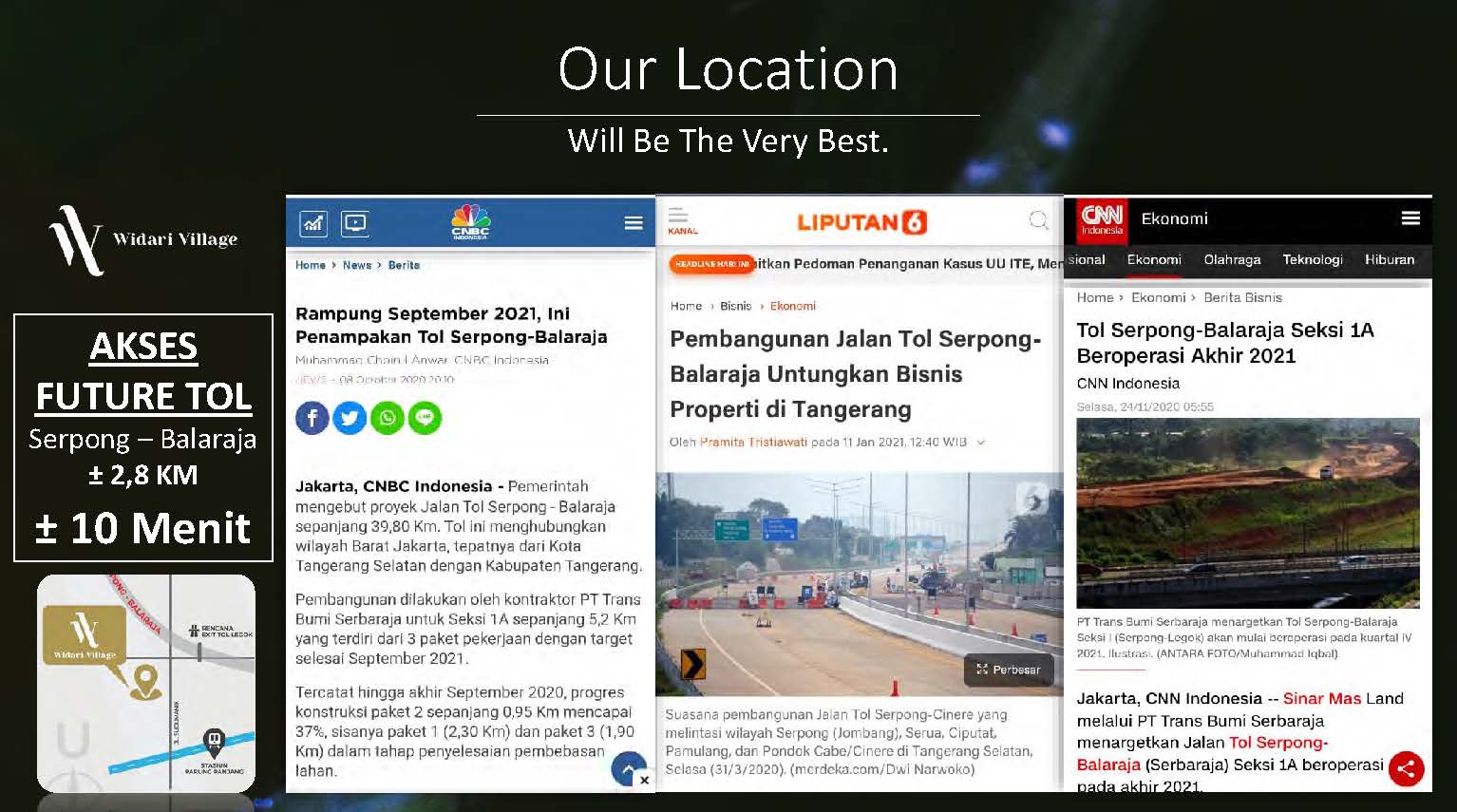
Task: Expand article date chevron on Liputan6
Action: [x=981, y=443]
